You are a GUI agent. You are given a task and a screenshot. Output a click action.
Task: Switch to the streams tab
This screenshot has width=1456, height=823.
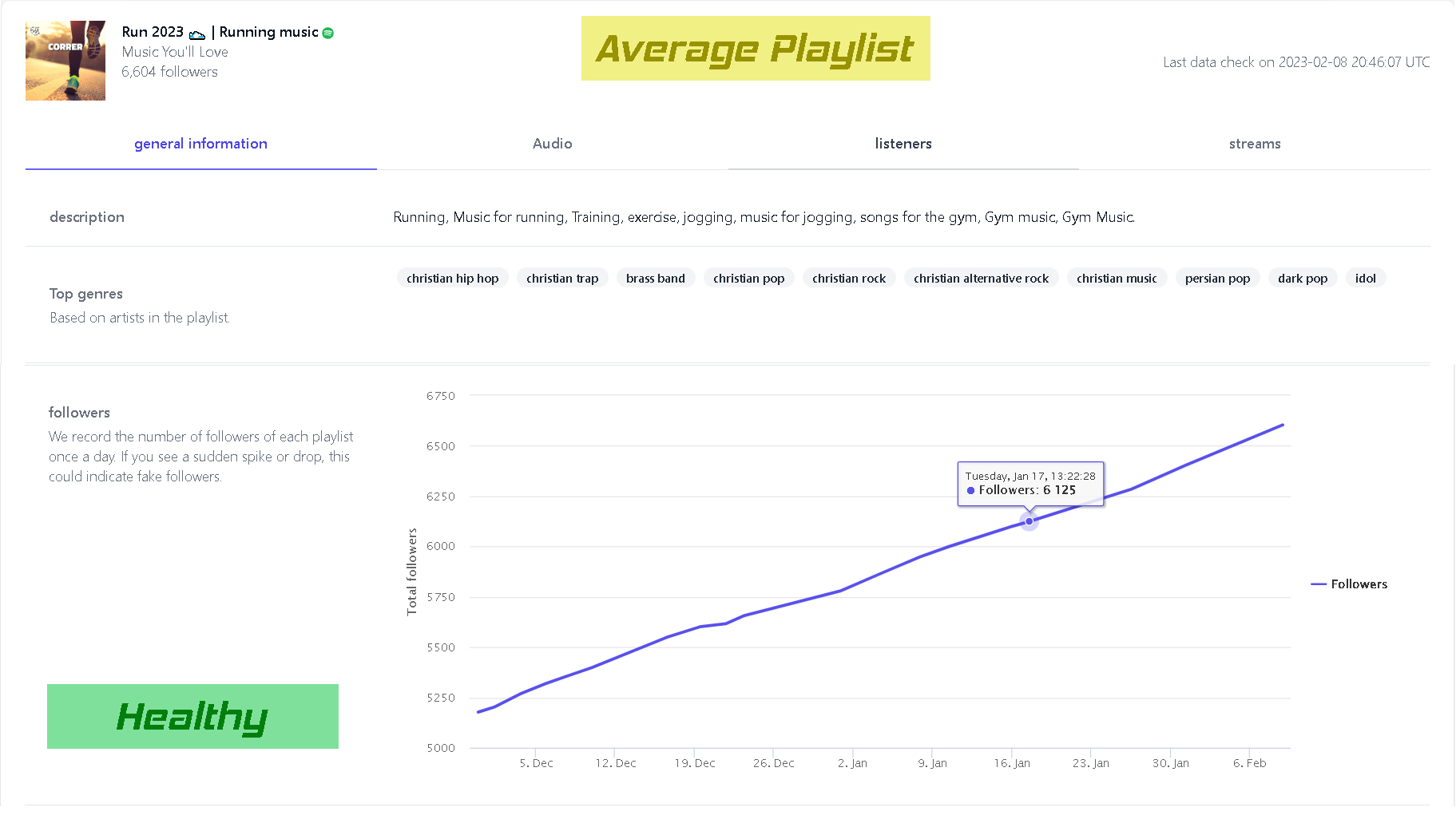1254,144
